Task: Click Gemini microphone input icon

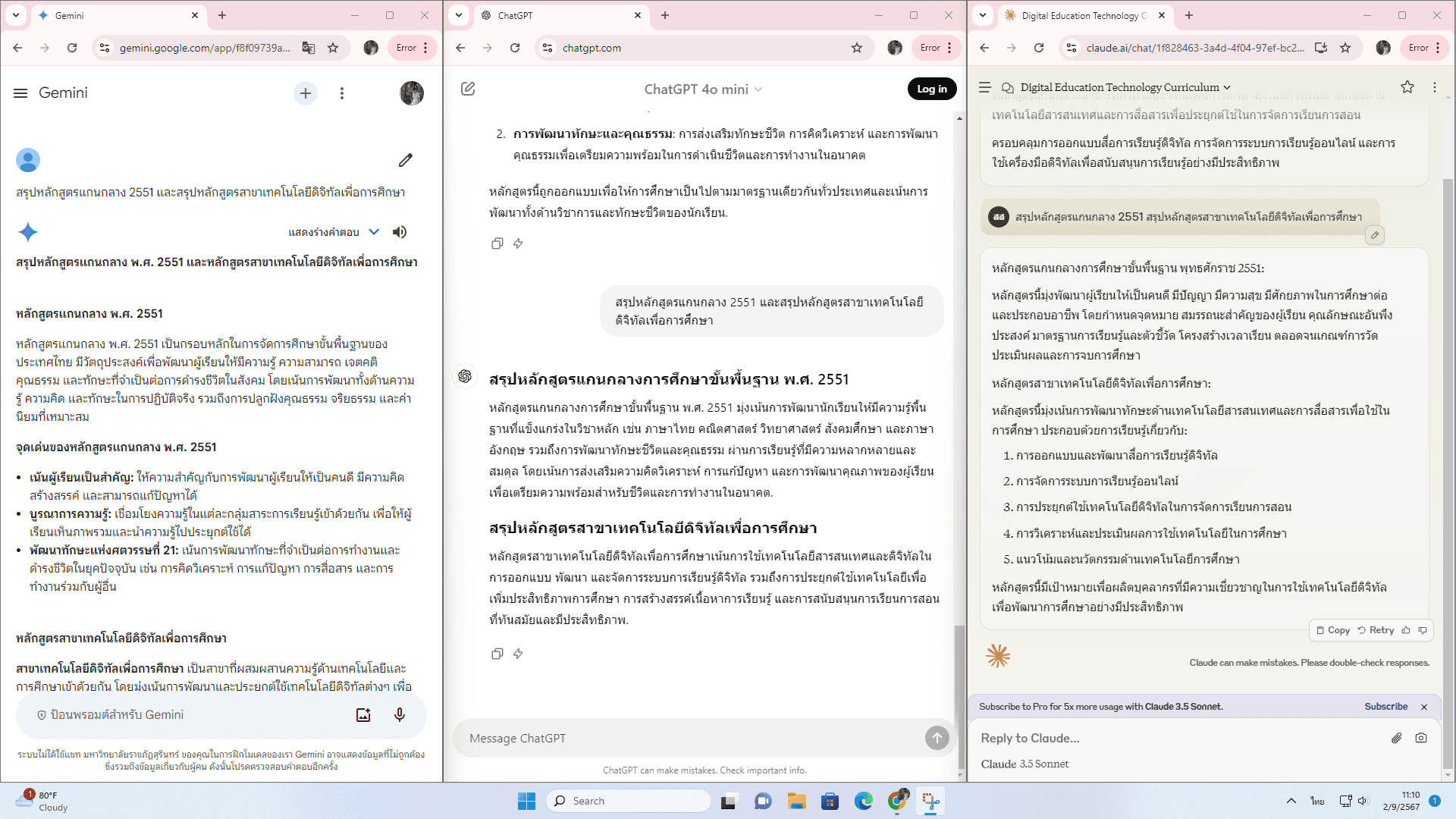Action: (x=400, y=714)
